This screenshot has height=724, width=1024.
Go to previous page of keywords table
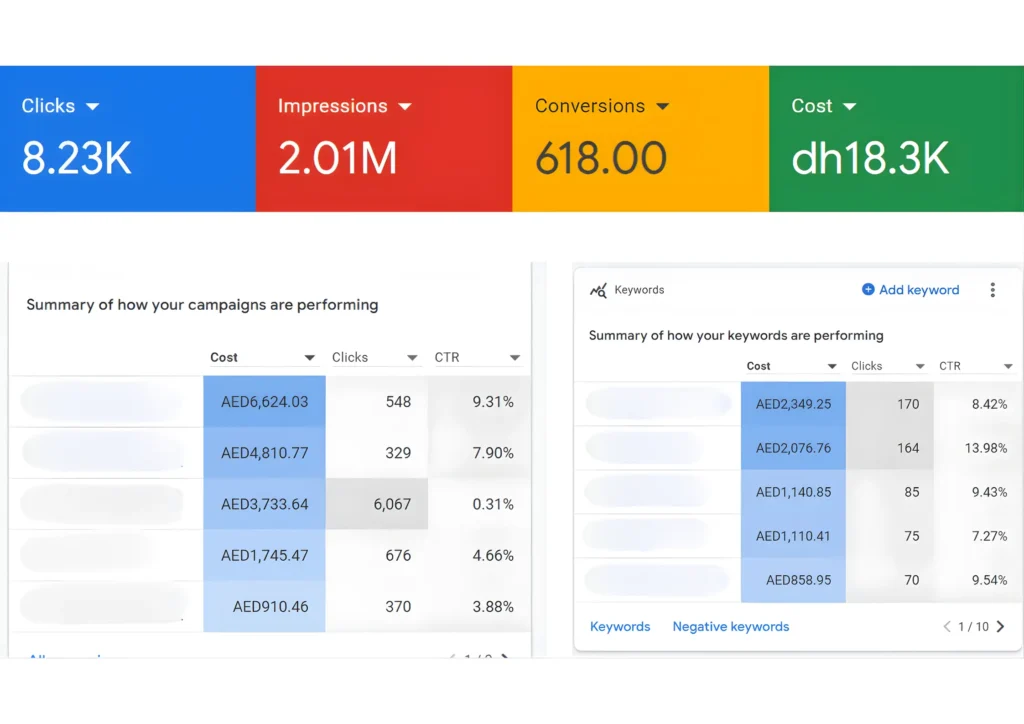947,627
